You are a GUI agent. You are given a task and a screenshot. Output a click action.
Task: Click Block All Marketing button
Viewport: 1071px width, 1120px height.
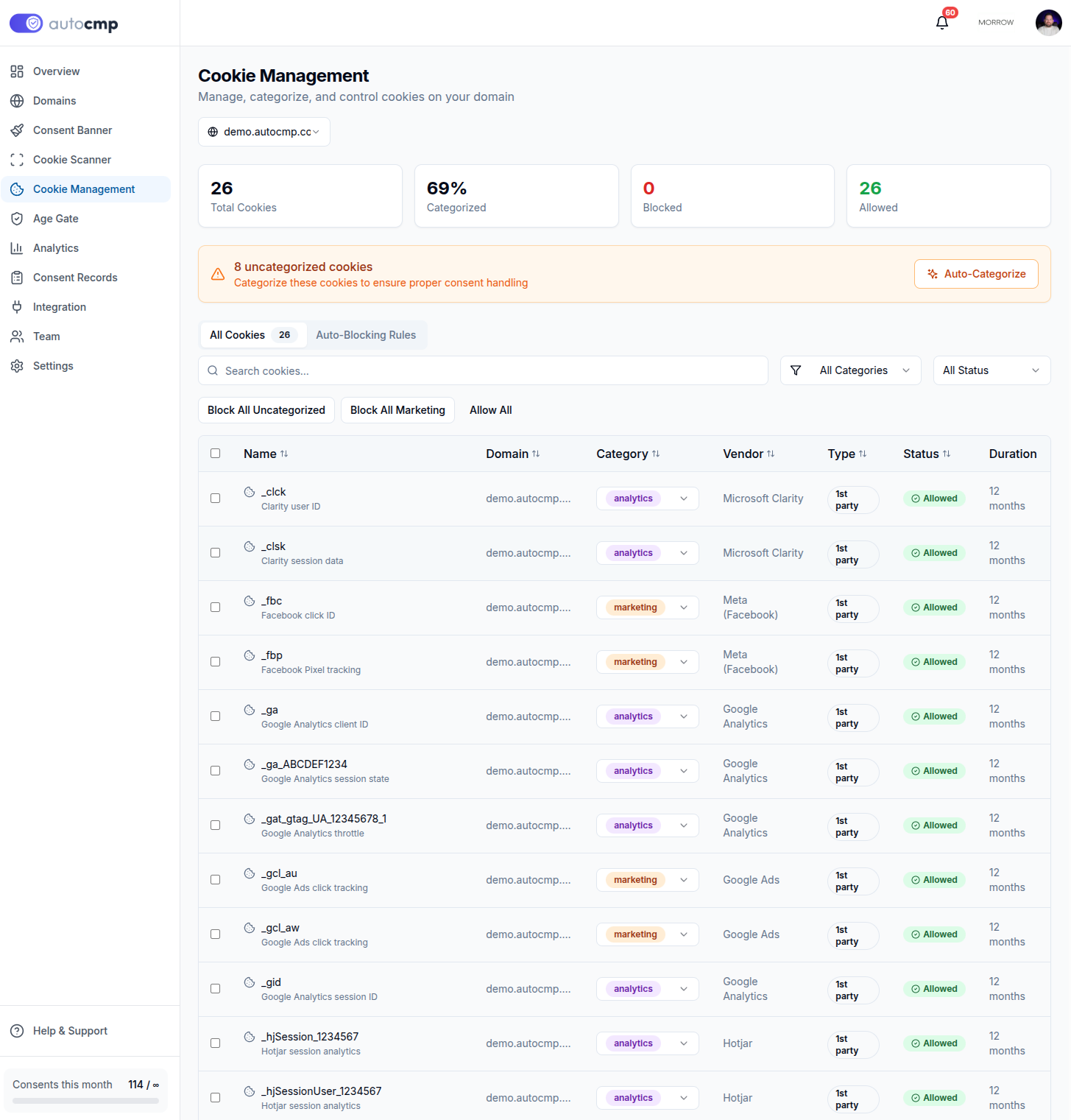(x=397, y=410)
